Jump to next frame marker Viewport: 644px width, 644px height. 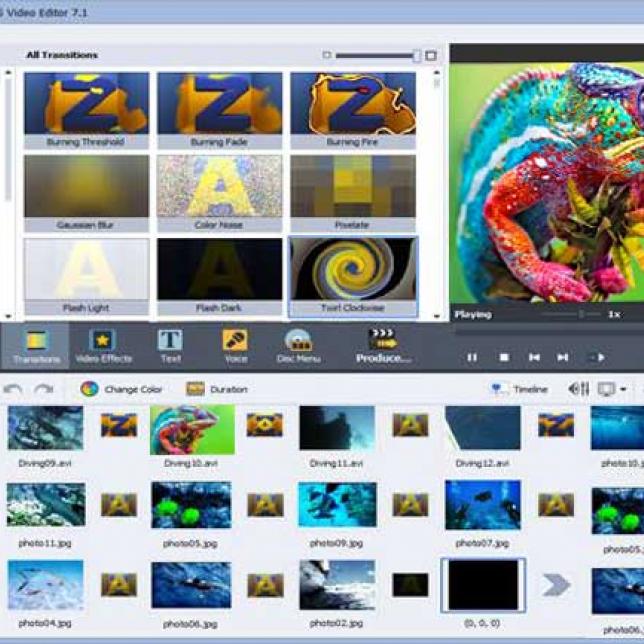[x=563, y=357]
